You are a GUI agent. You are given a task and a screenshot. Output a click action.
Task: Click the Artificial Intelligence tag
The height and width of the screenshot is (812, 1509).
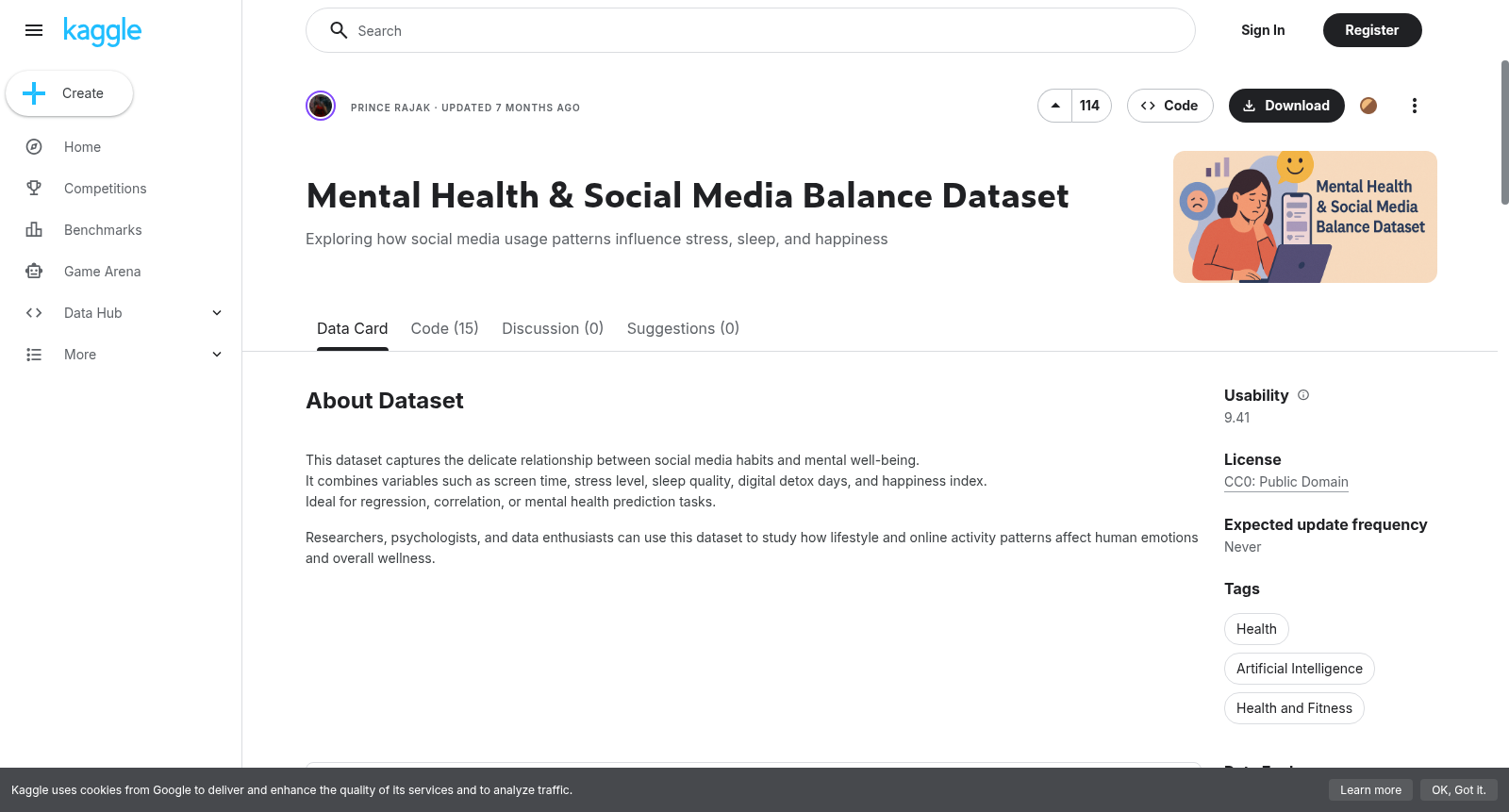[x=1300, y=669]
